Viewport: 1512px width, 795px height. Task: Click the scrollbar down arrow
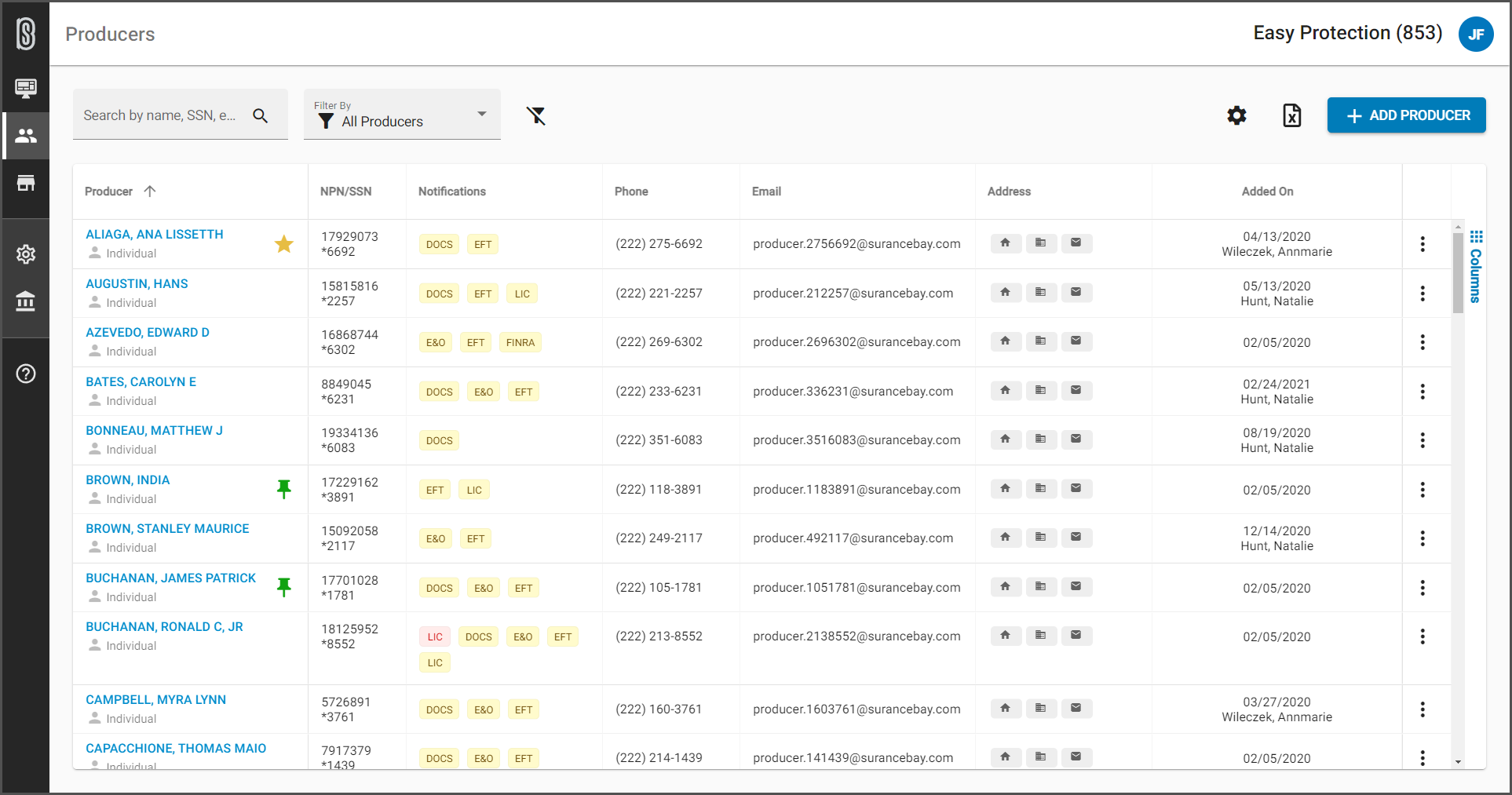(x=1458, y=761)
